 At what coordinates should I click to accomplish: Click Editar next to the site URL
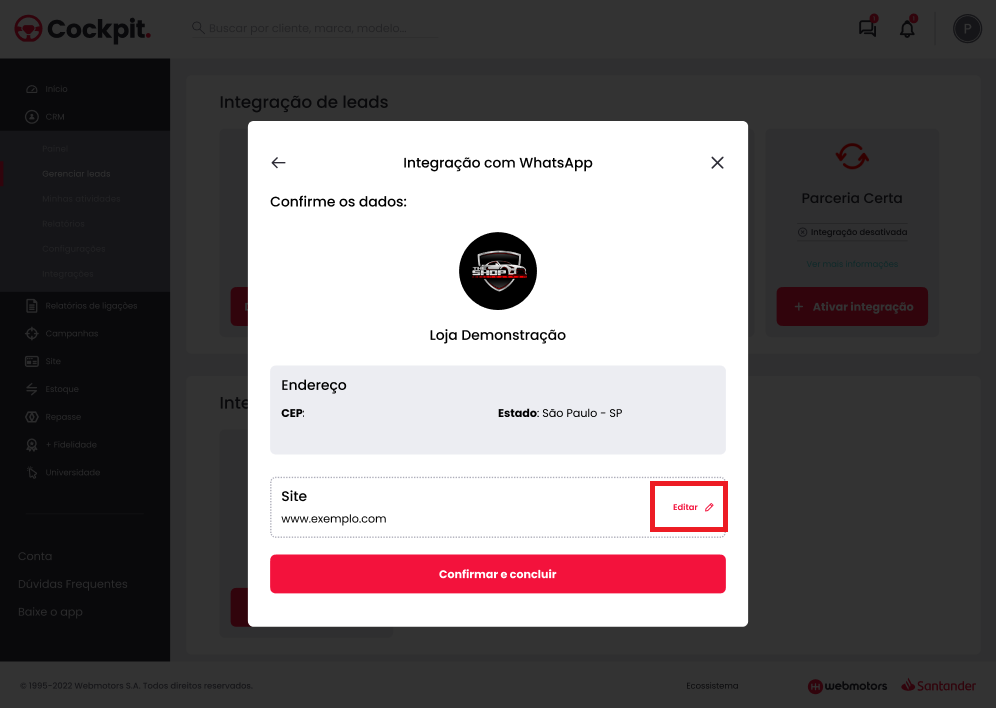[x=693, y=507]
